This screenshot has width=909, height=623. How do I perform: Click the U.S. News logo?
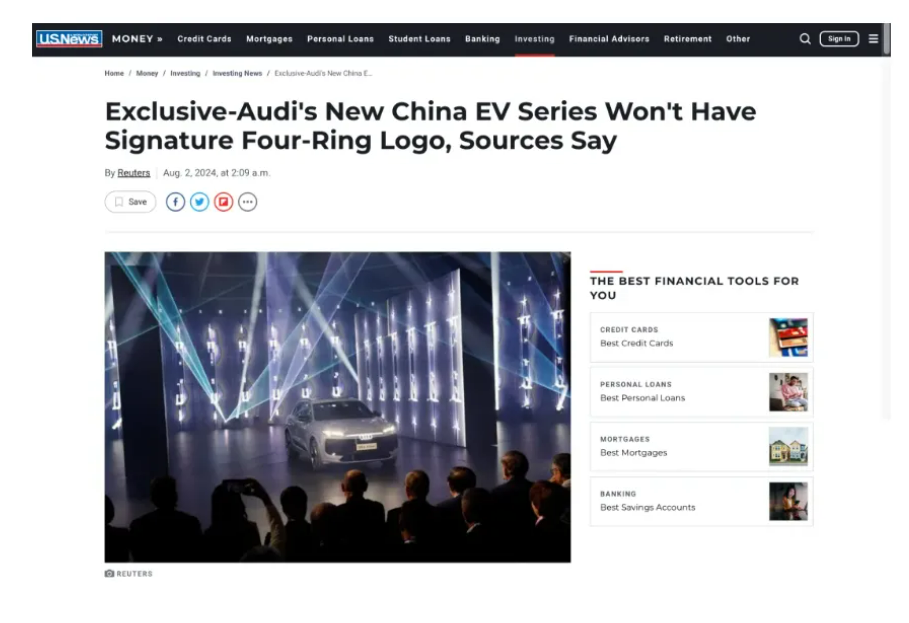pyautogui.click(x=69, y=39)
